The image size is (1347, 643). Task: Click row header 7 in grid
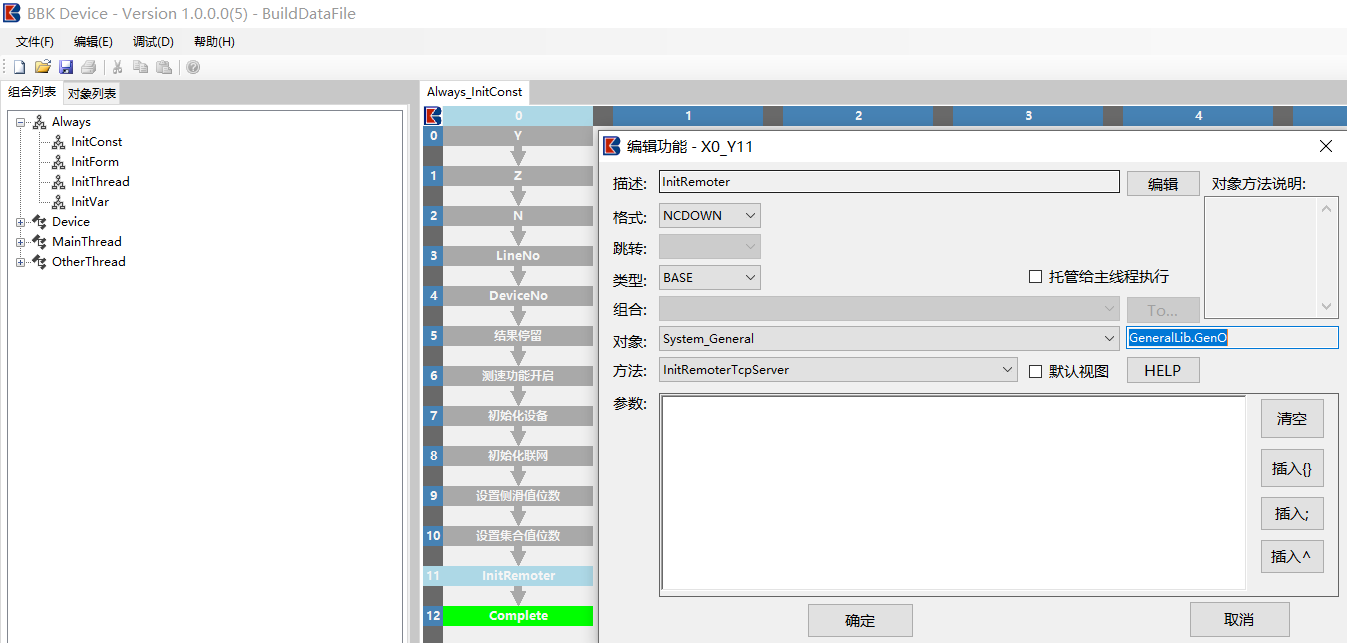[x=433, y=416]
